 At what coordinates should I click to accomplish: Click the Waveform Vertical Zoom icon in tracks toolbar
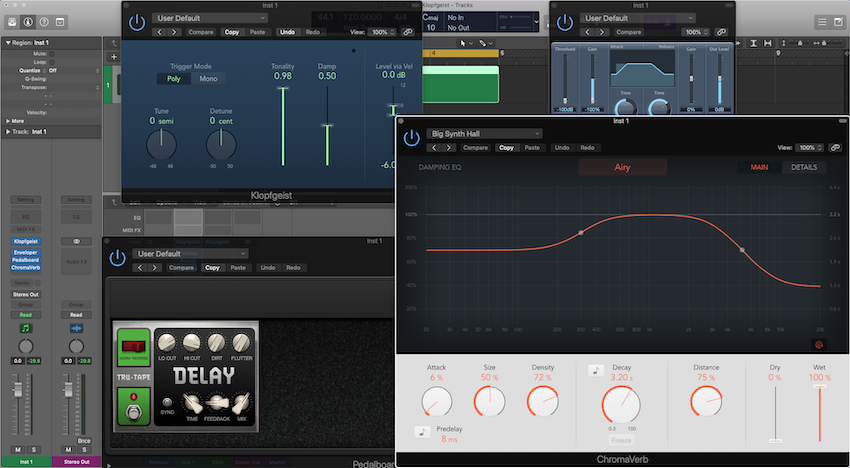click(754, 43)
